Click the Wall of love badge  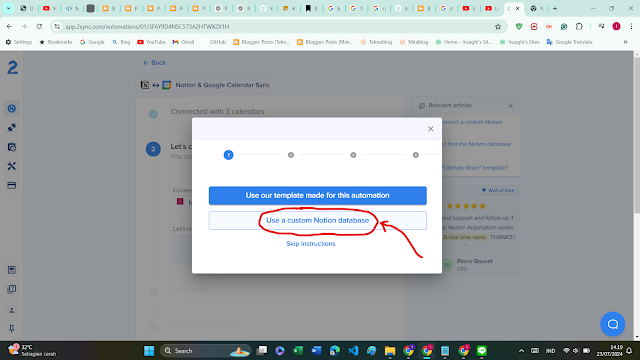[x=498, y=190]
